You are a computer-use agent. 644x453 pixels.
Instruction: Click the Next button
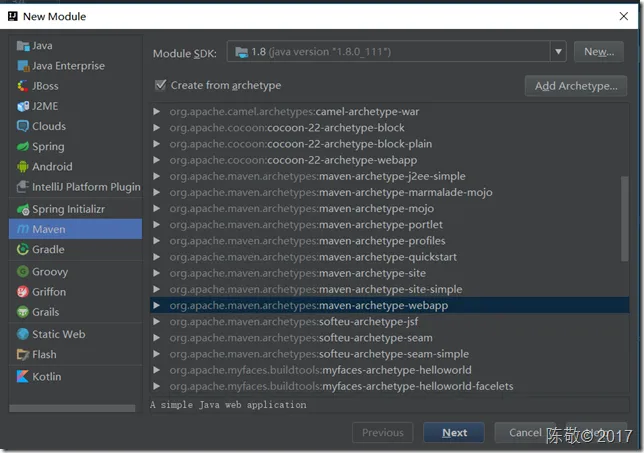(x=454, y=432)
